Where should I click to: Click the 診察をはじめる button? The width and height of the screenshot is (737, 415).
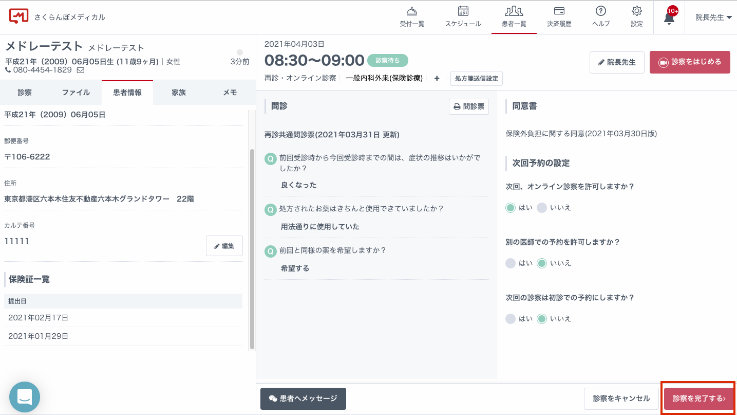tap(689, 61)
